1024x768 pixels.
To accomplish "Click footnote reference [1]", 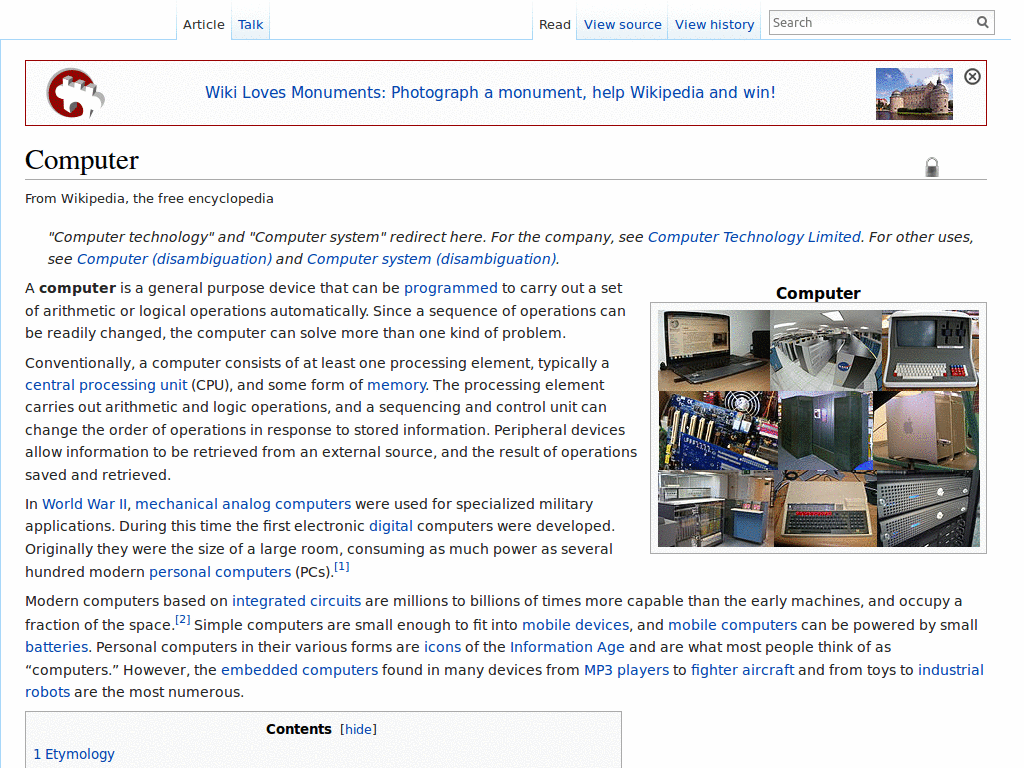I will tap(342, 566).
